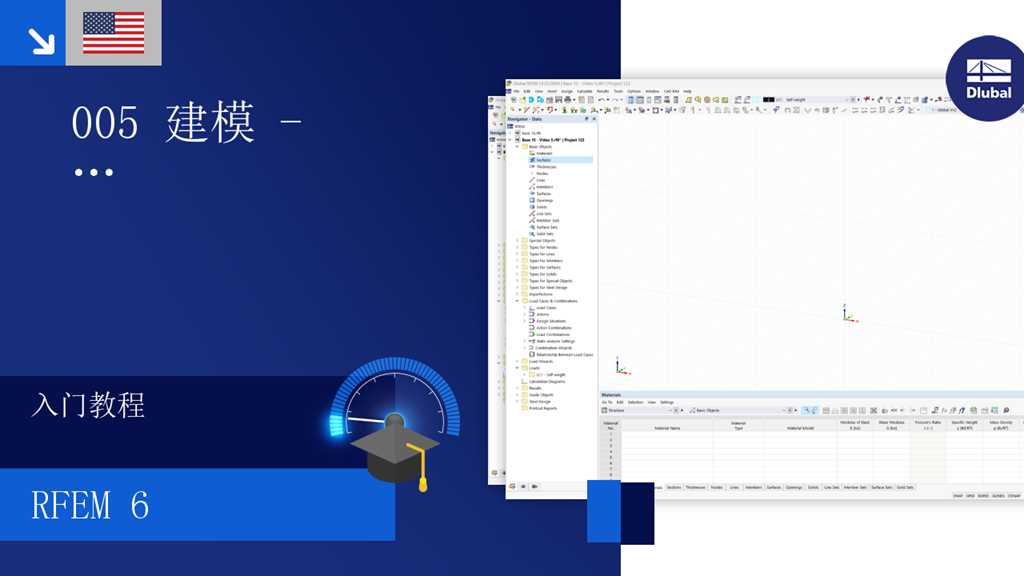This screenshot has width=1024, height=576.
Task: Switch to the Solid Sets table tab
Action: click(x=905, y=487)
